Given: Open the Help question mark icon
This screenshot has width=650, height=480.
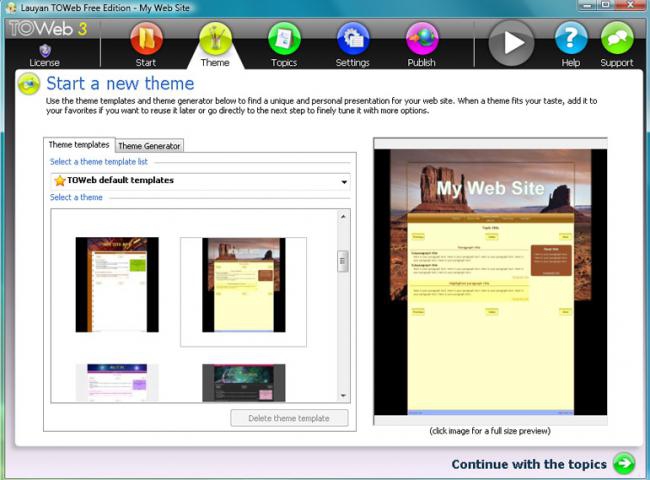Looking at the screenshot, I should tap(571, 39).
